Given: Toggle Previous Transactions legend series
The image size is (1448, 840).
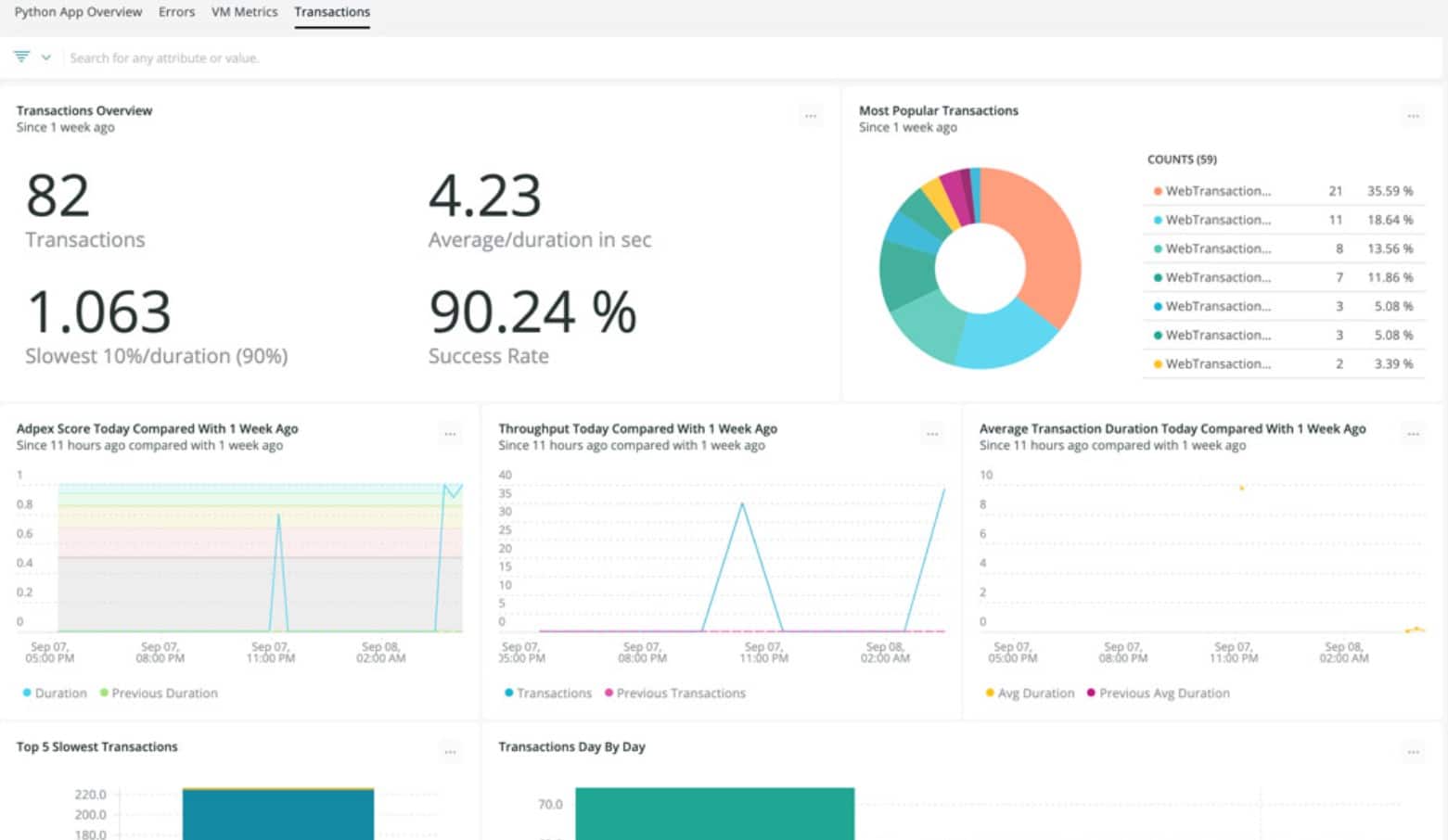Looking at the screenshot, I should pyautogui.click(x=675, y=693).
